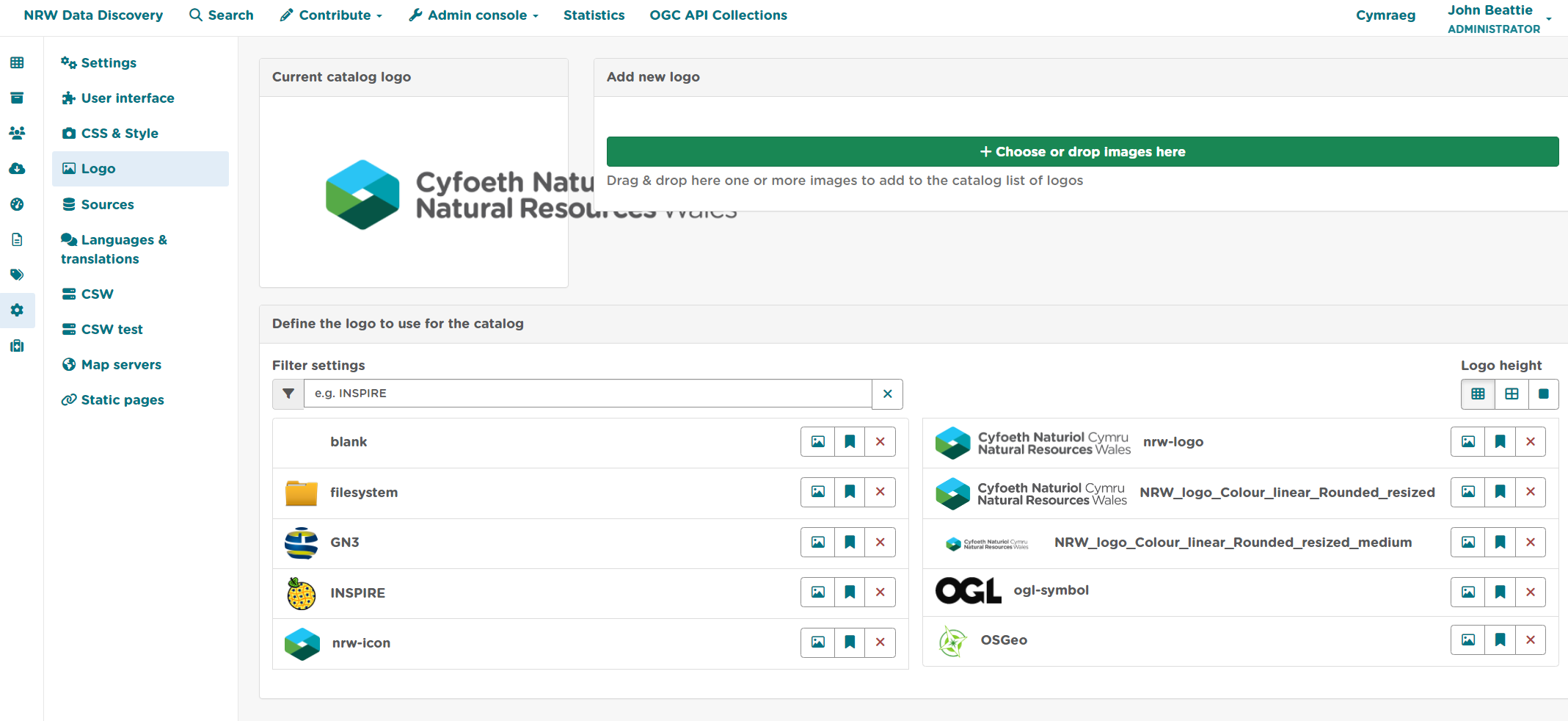1568x721 pixels.
Task: Remove the INSPIRE logo
Action: [880, 592]
